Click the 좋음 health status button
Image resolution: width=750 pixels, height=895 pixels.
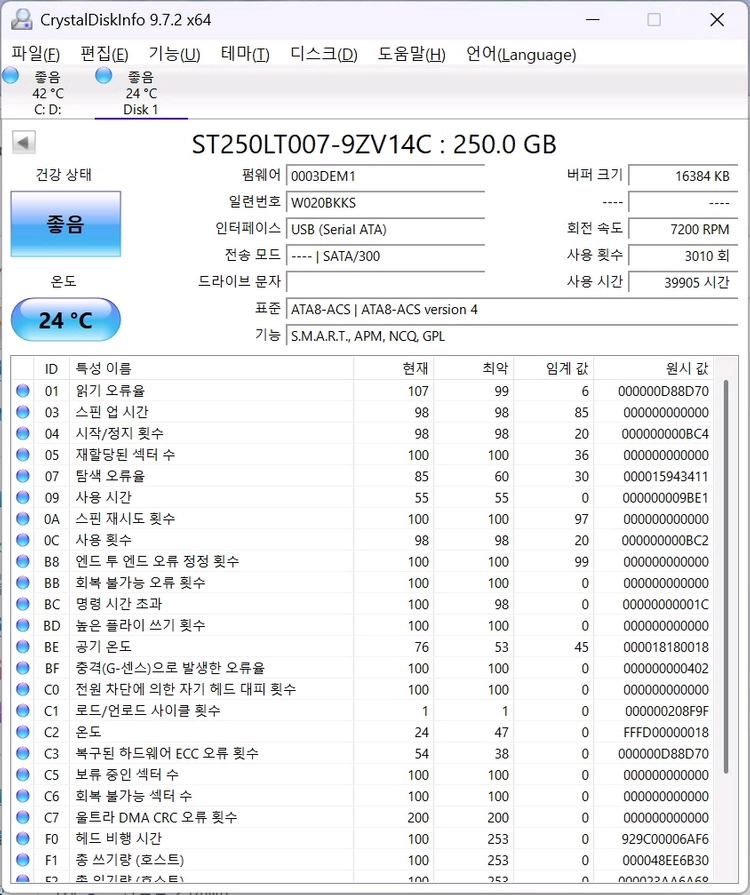click(66, 224)
